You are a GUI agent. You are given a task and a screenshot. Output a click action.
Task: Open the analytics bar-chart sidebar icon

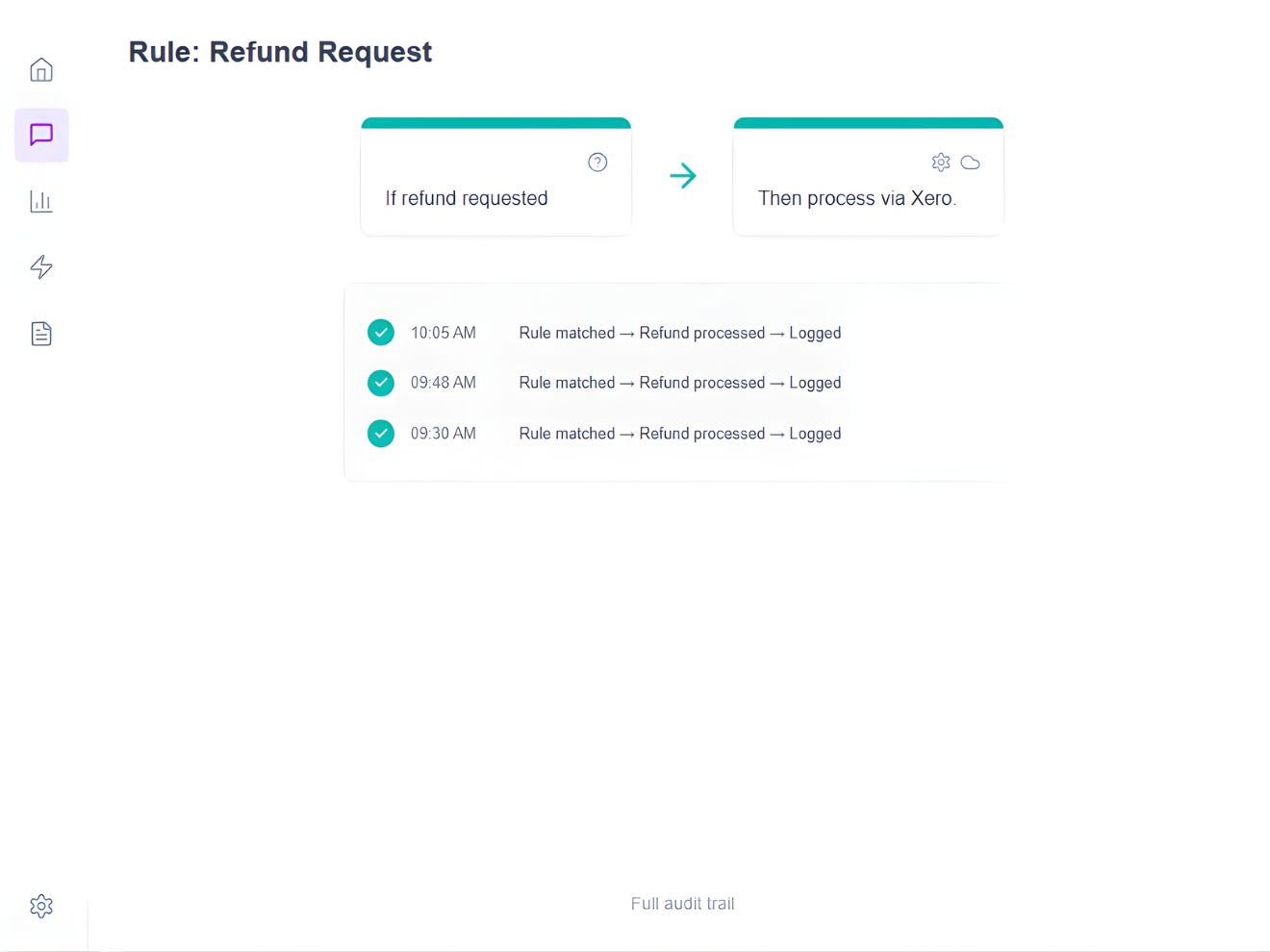tap(40, 201)
